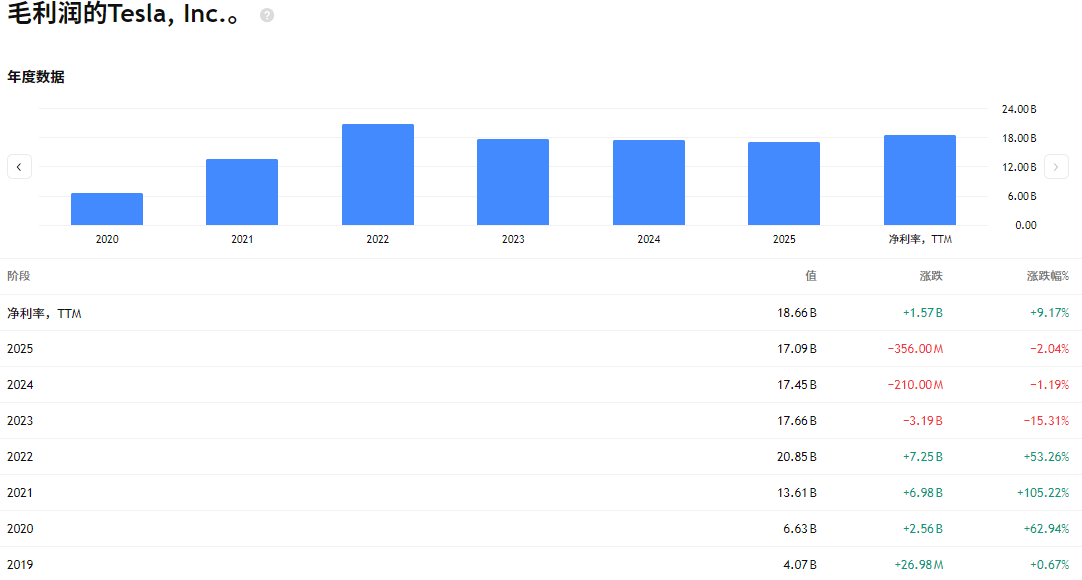Advance chart with right chevron button
The width and height of the screenshot is (1082, 580).
[1056, 167]
